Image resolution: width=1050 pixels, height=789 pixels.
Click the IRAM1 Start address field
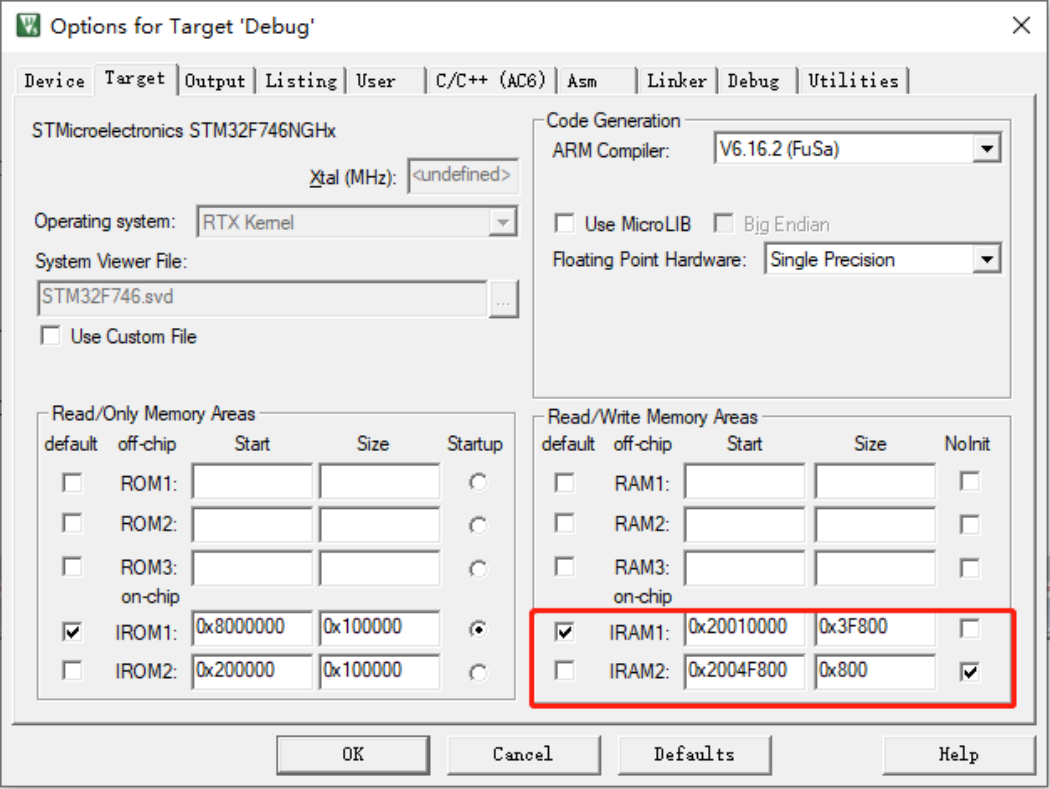[745, 628]
